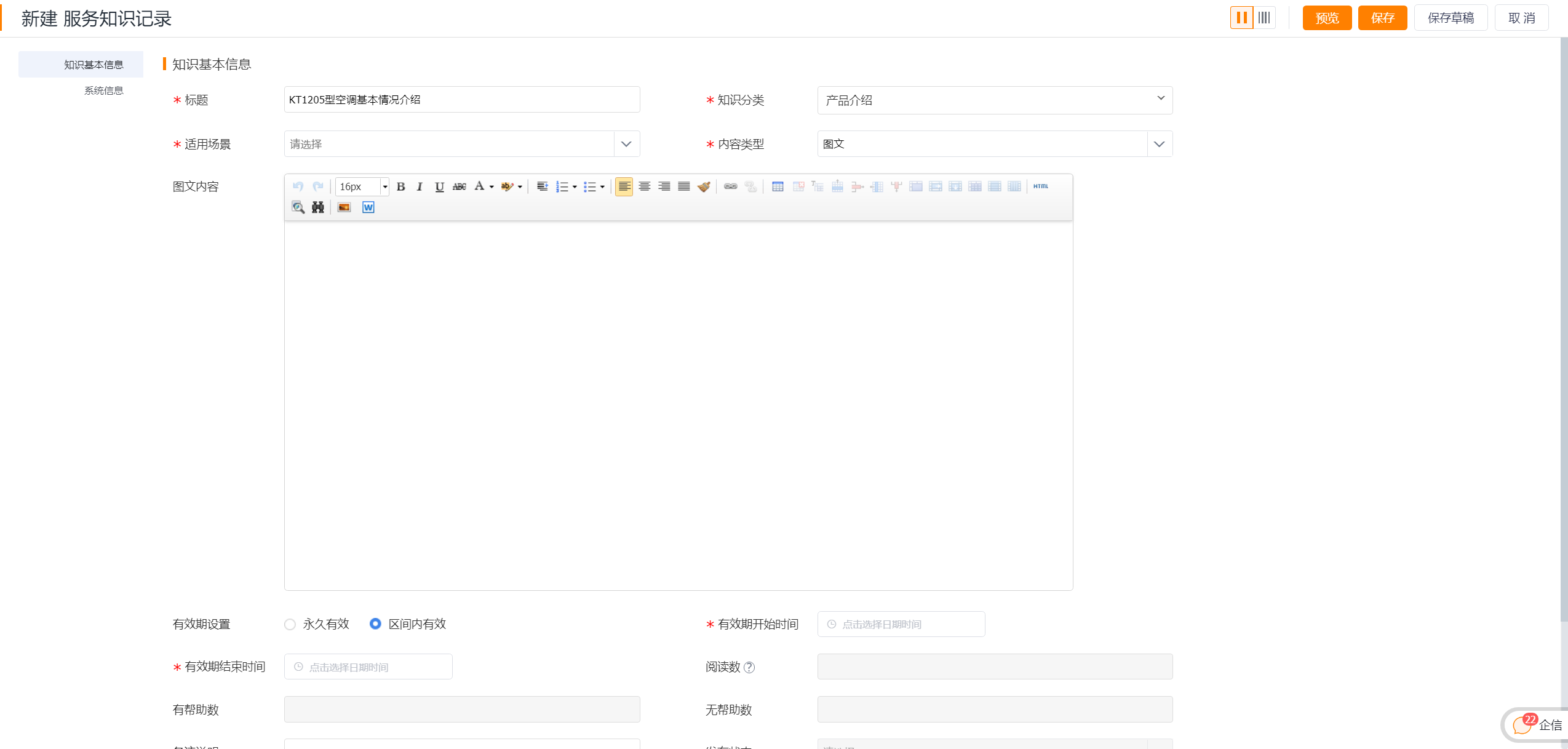
Task: Toggle bold formatting in the editor
Action: 401,186
